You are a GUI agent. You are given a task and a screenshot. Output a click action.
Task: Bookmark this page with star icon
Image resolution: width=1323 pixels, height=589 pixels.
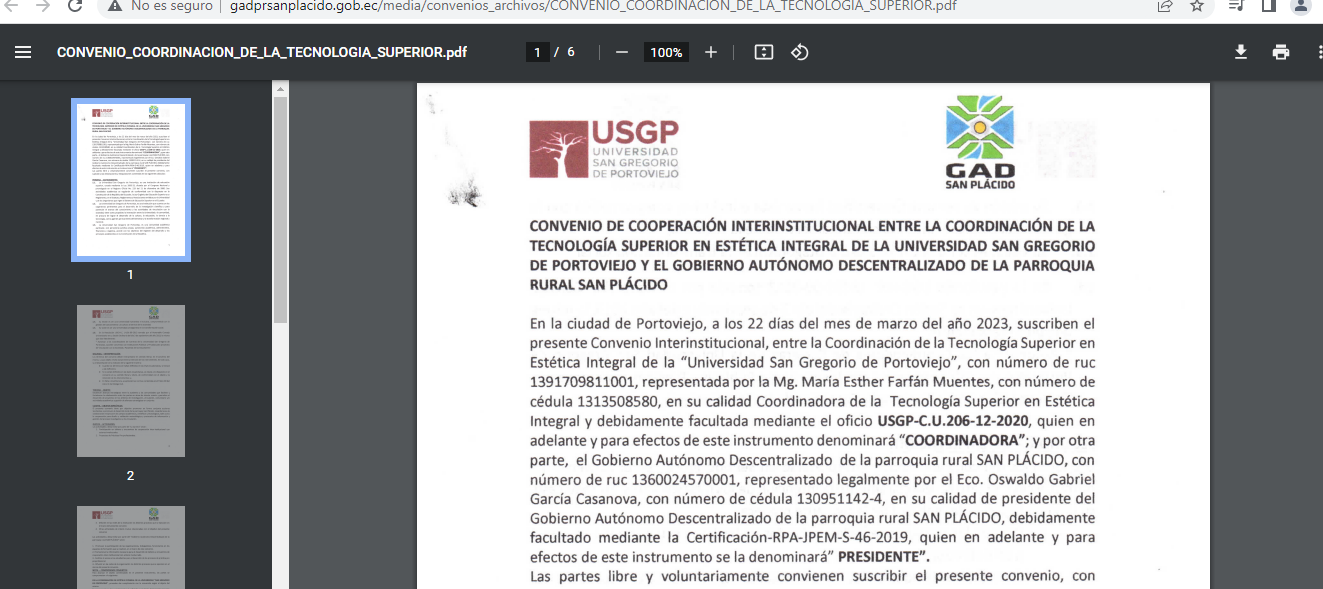coord(1197,6)
